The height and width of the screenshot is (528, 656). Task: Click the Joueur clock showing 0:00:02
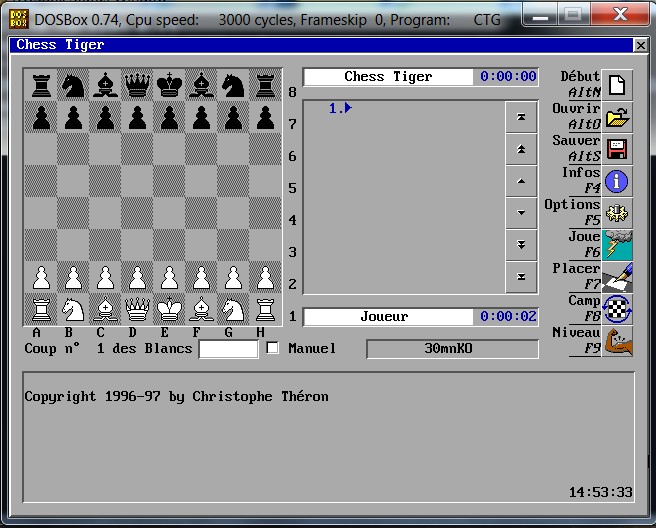coord(508,317)
